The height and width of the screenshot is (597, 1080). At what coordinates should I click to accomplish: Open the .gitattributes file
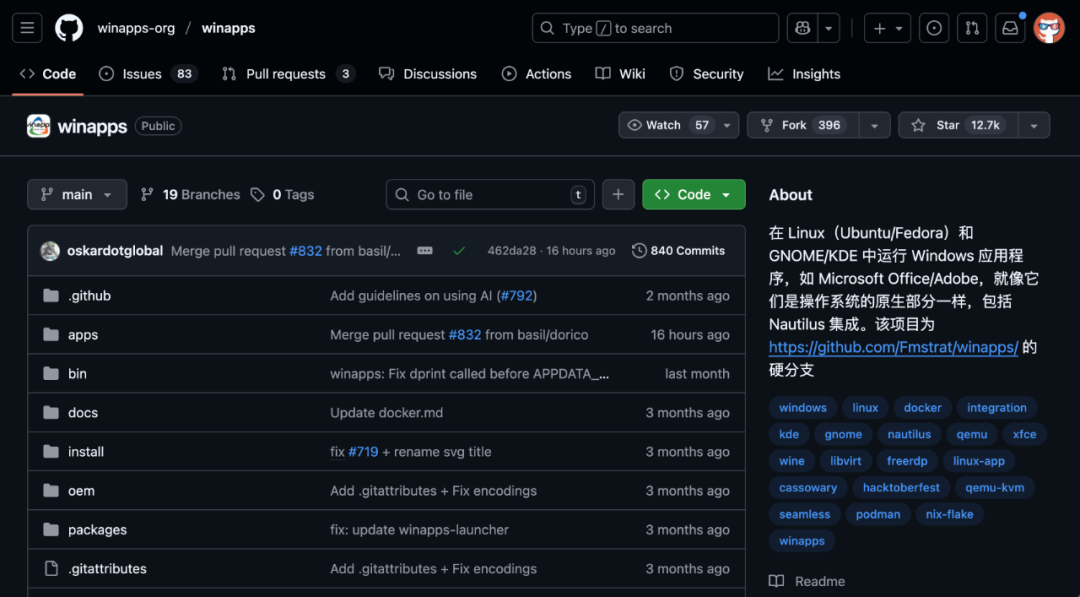(107, 569)
